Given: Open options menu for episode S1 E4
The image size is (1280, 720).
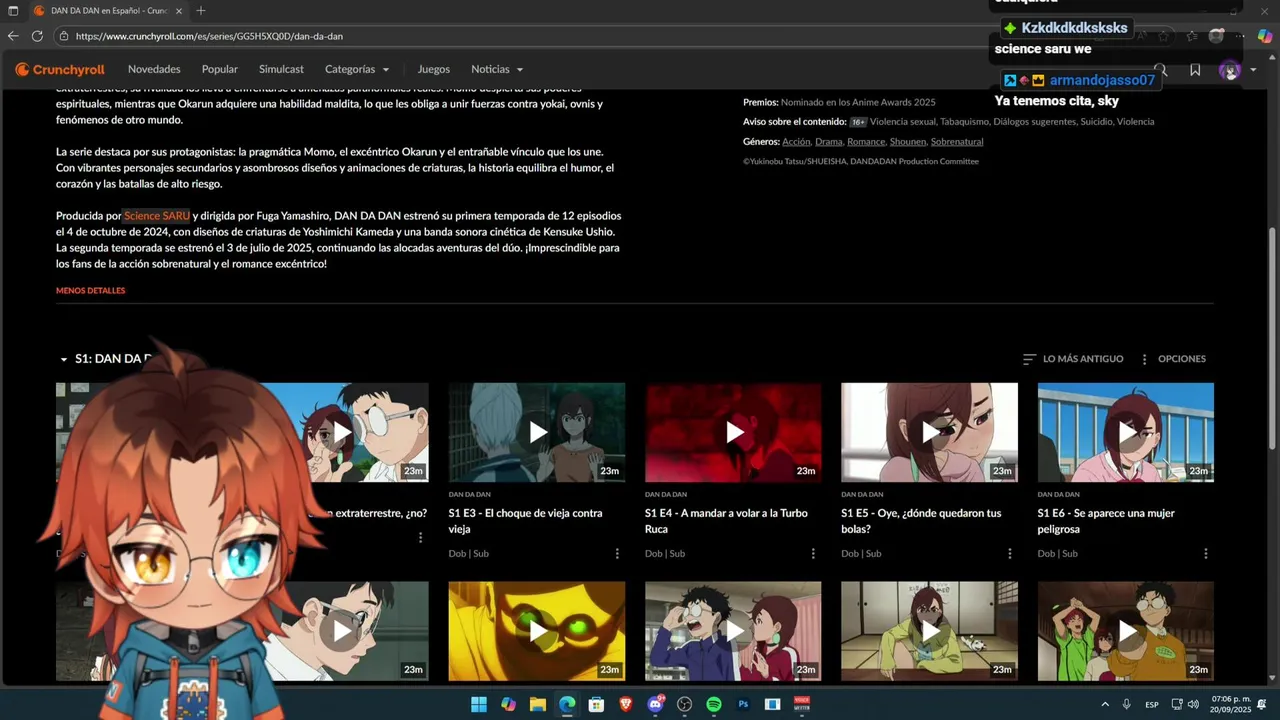Looking at the screenshot, I should click(813, 553).
